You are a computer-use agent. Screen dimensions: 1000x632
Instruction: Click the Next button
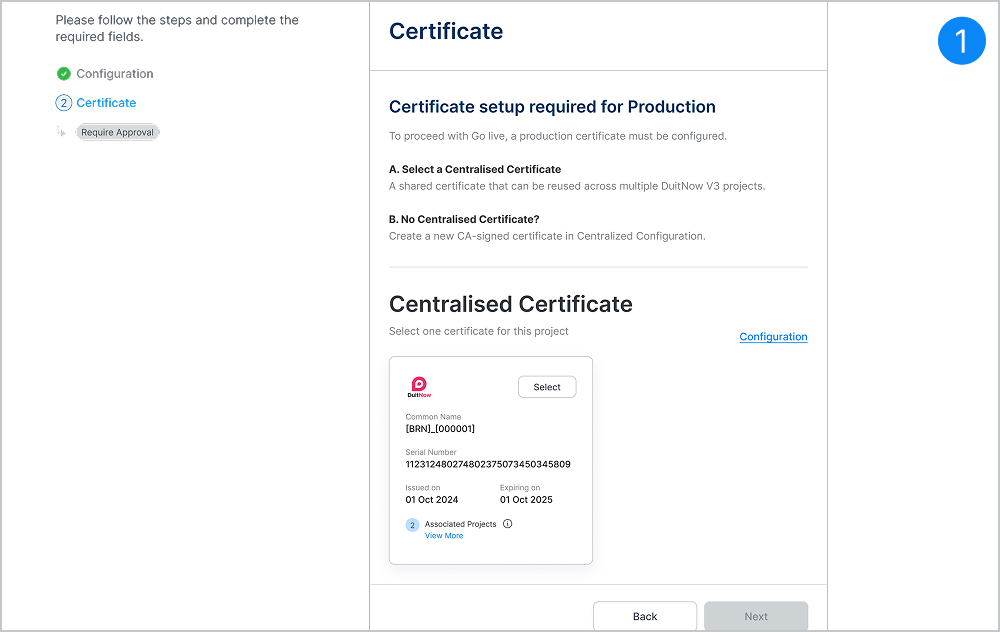756,616
